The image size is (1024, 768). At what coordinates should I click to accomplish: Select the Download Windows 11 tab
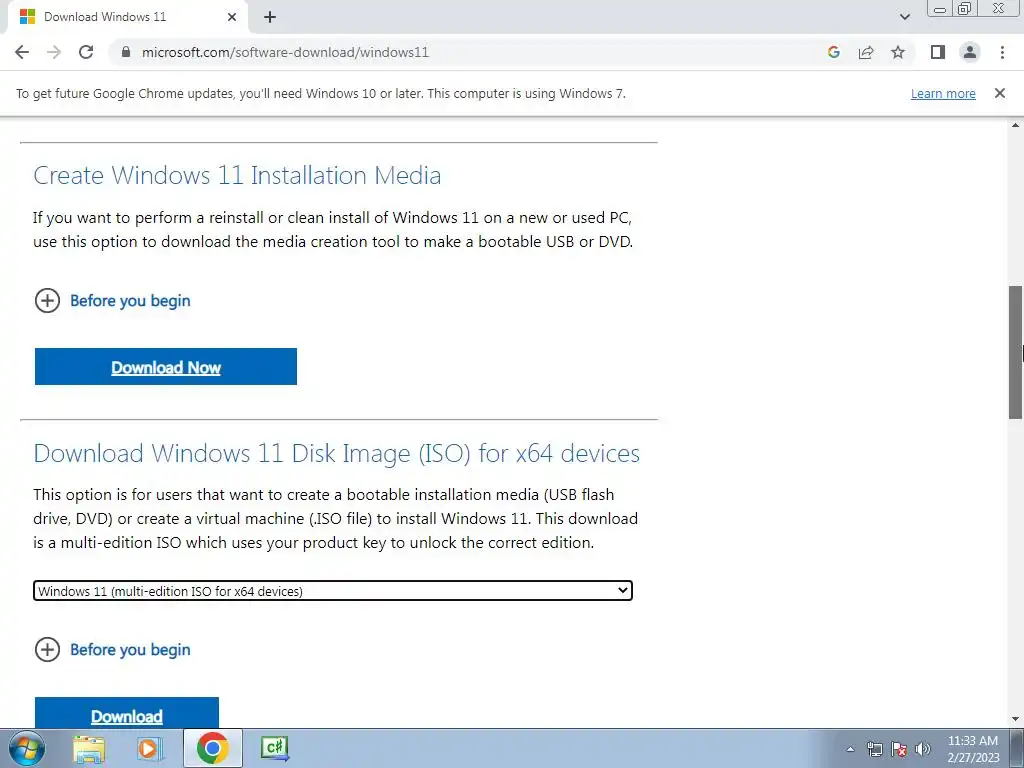(127, 17)
